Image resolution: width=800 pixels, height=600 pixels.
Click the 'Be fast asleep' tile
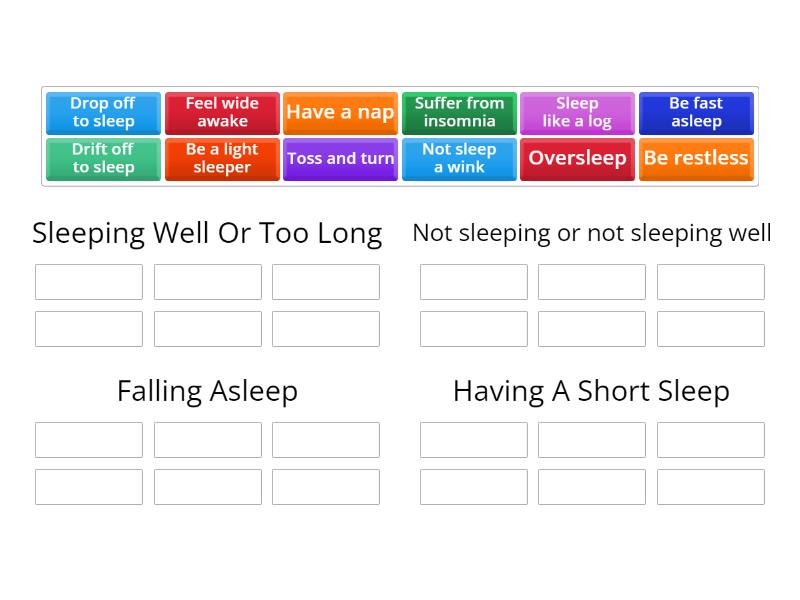click(696, 113)
